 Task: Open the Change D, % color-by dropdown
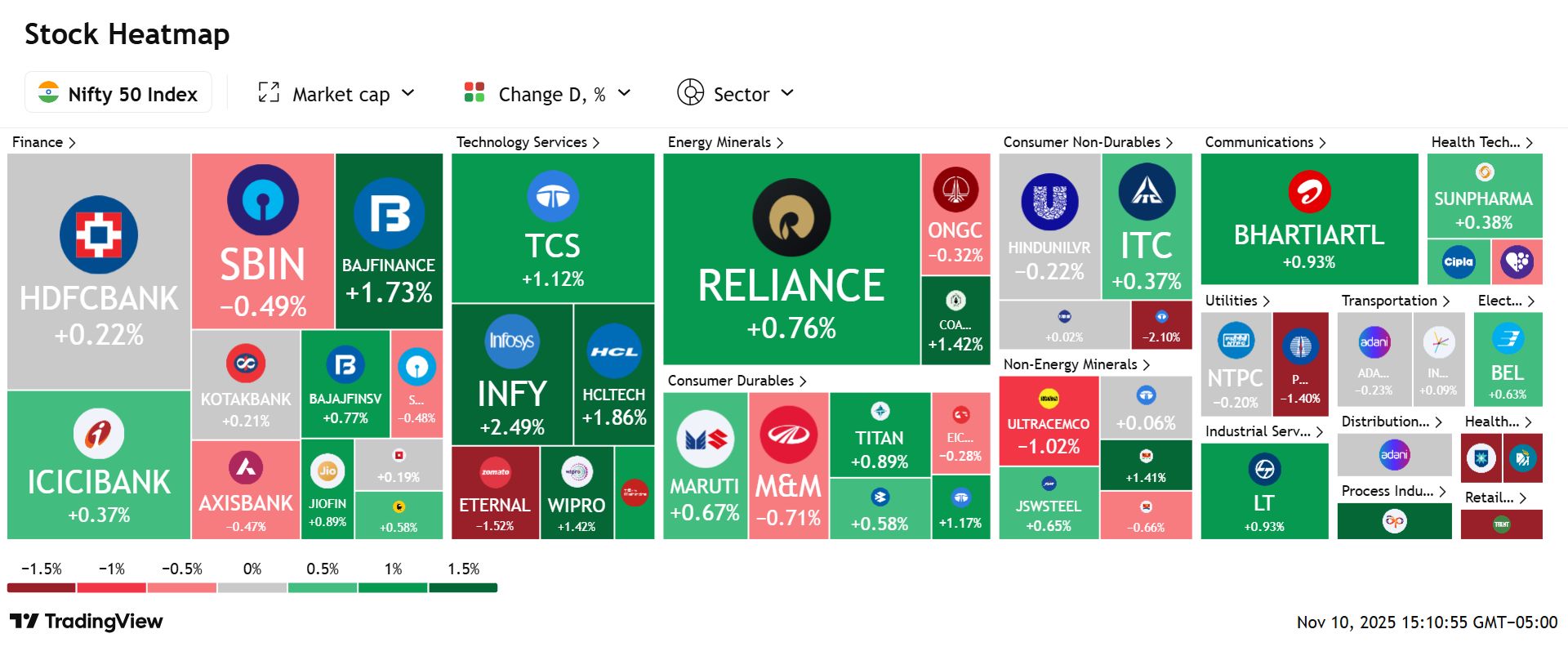[547, 94]
